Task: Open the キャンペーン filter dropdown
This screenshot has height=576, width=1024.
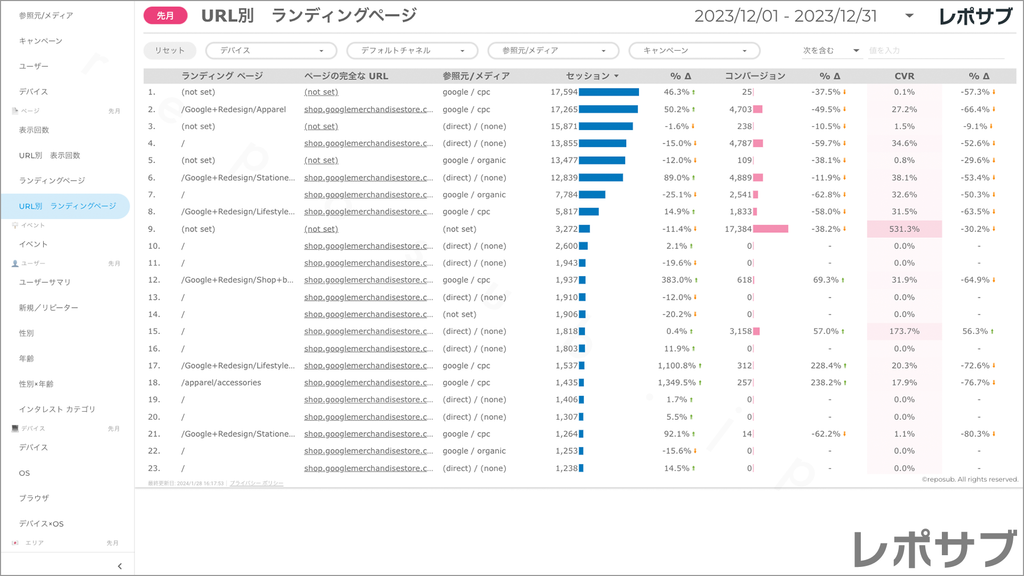Action: 694,50
